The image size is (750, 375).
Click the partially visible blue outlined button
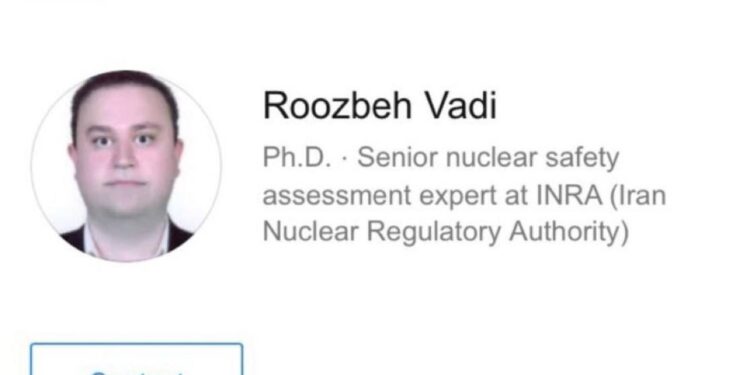pyautogui.click(x=137, y=359)
